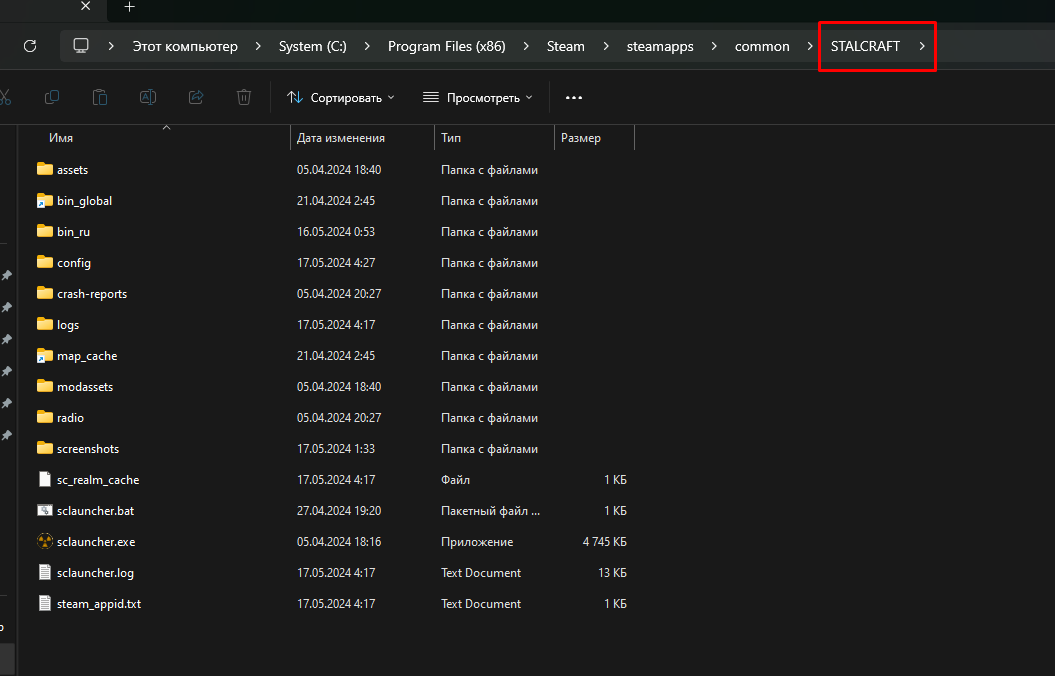Jump to steamapps breadcrumb folder
Viewport: 1055px width, 676px height.
point(660,46)
